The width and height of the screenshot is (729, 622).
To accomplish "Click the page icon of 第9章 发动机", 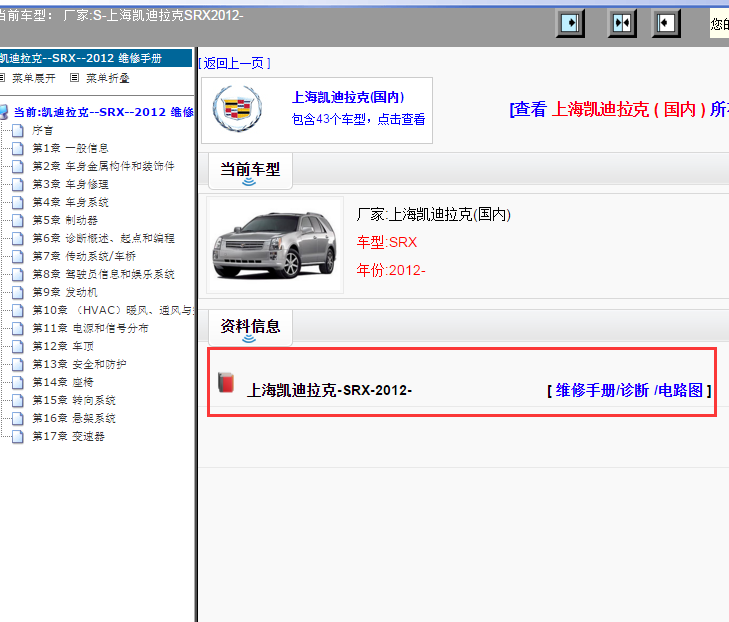I will click(18, 292).
